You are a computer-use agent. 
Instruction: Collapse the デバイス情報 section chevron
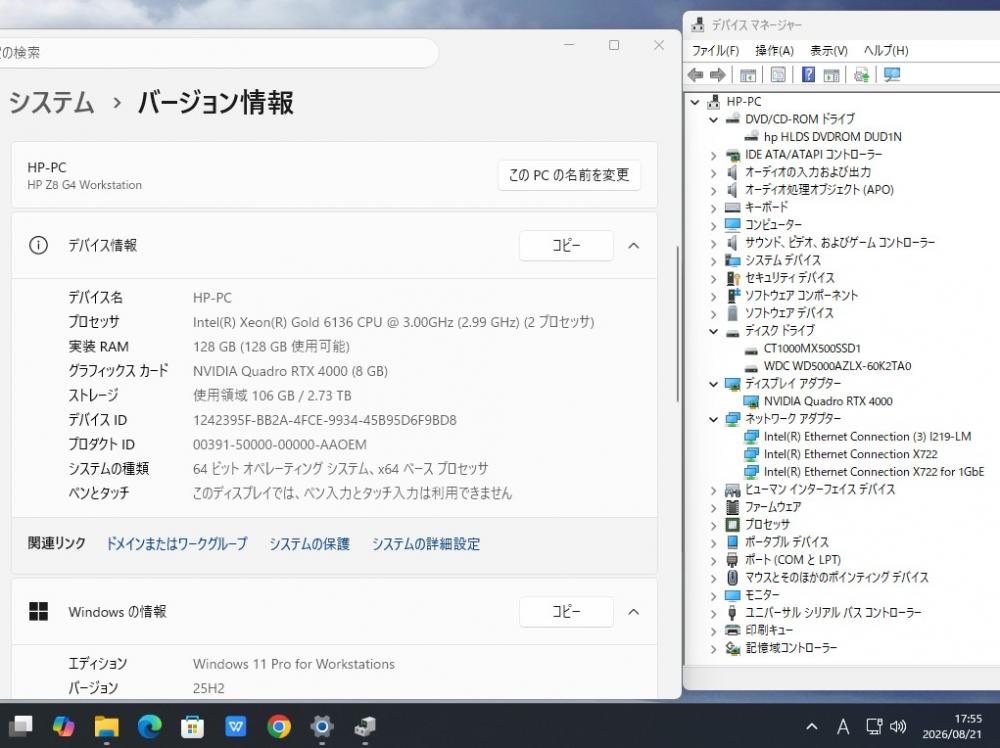(633, 246)
